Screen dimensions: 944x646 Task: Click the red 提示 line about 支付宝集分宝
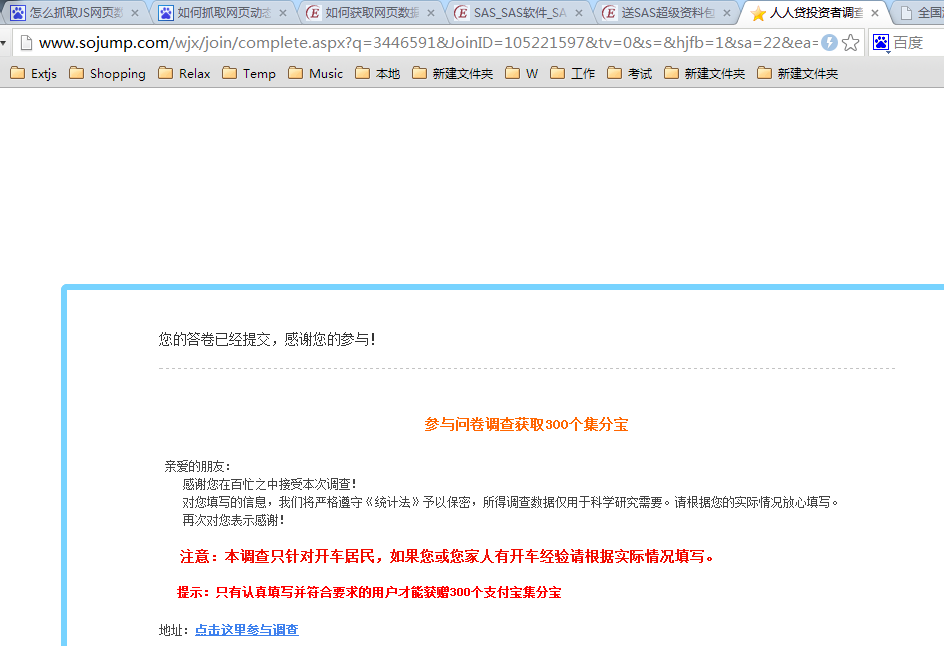click(x=369, y=592)
